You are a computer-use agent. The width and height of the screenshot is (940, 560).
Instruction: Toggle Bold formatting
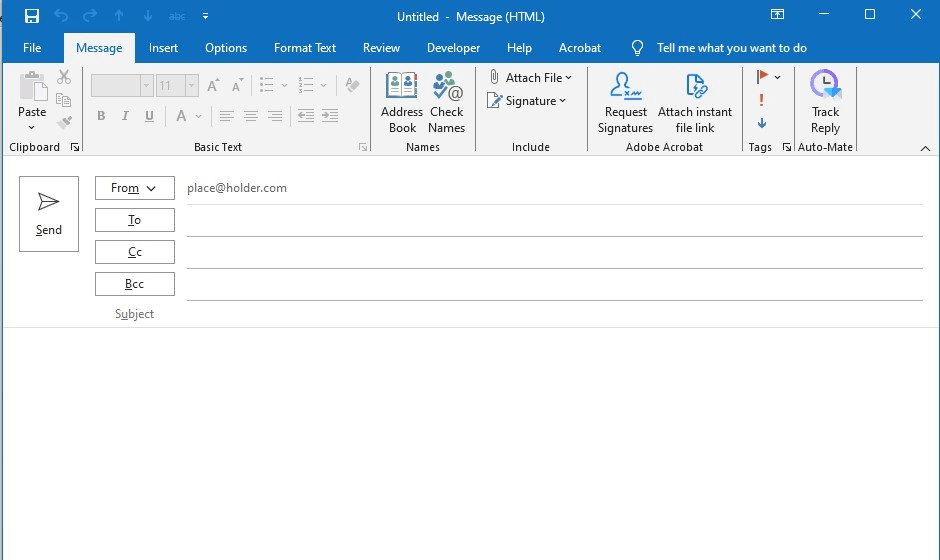(101, 116)
